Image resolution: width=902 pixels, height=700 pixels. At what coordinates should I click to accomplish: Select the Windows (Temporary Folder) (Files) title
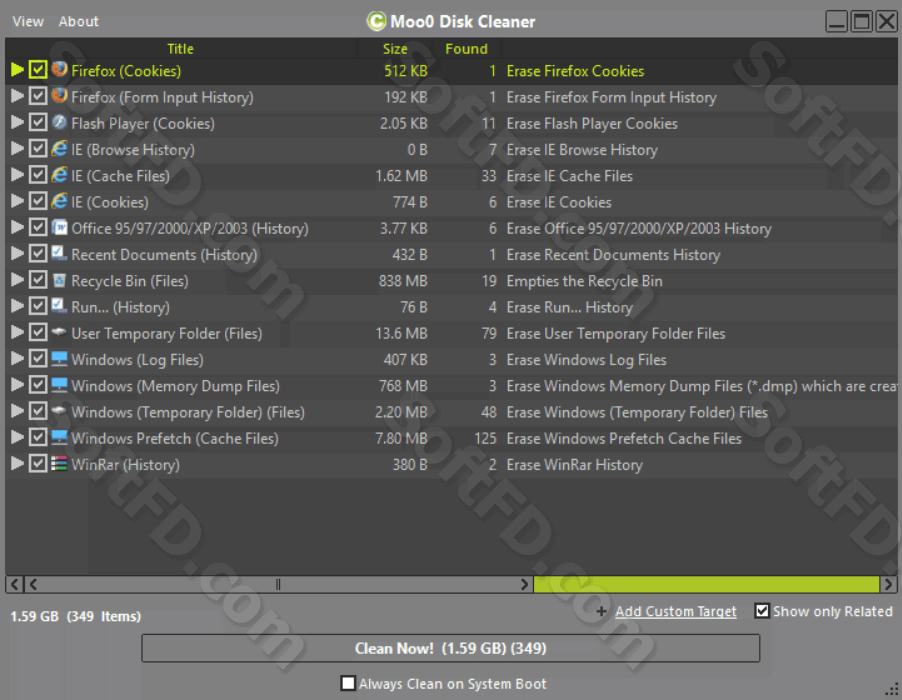188,412
